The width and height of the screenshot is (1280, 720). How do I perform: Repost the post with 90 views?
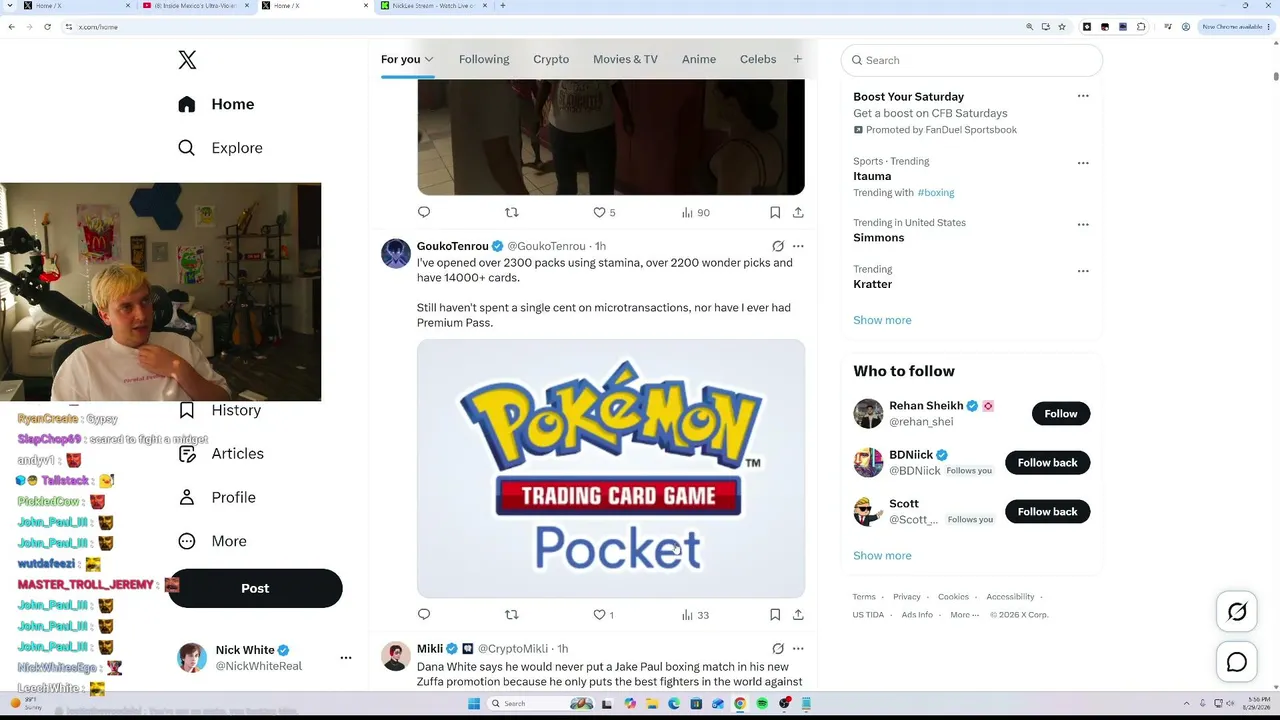click(512, 212)
